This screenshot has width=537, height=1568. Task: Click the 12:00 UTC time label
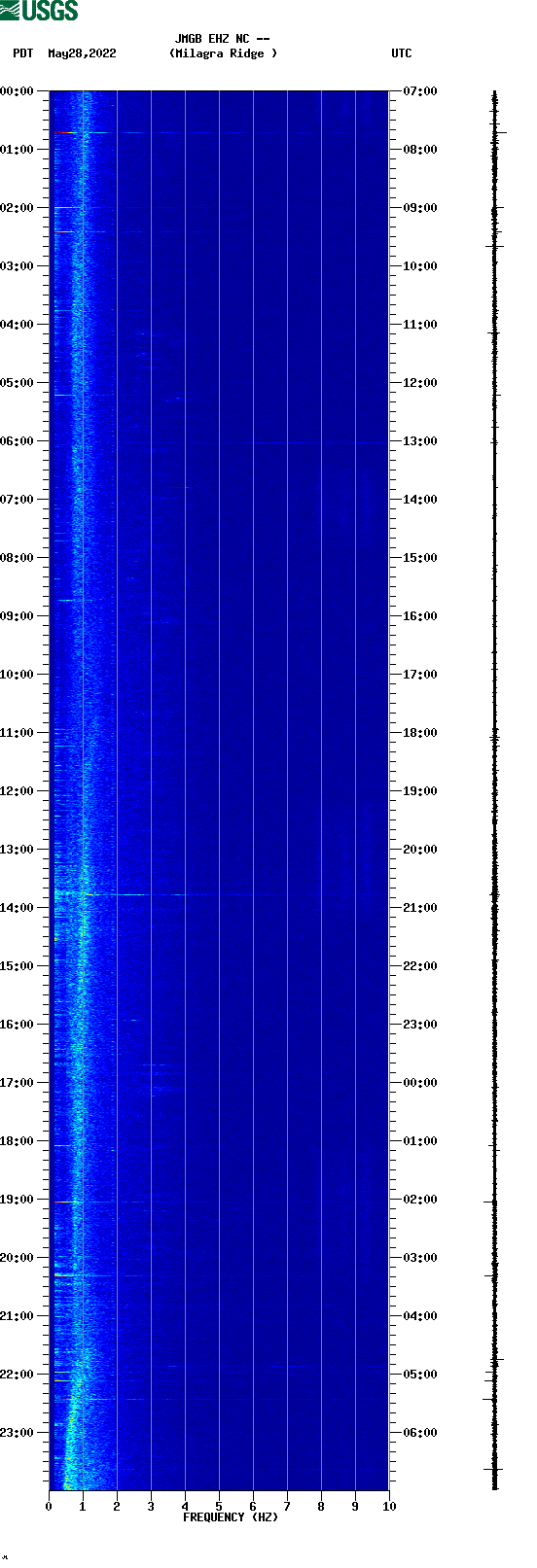click(x=419, y=383)
